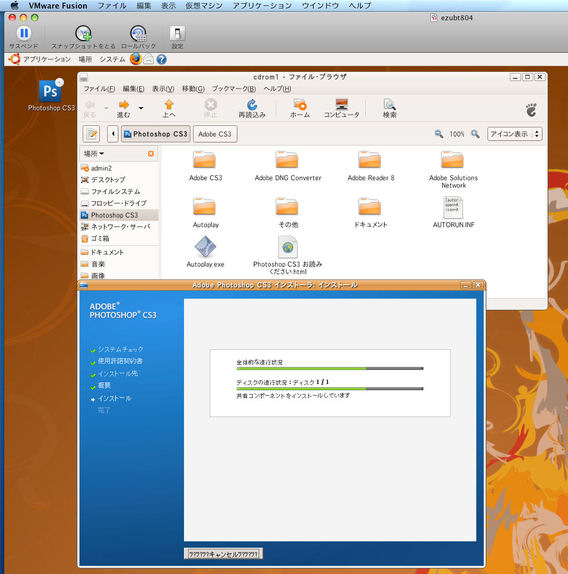Open the Go menu in file browser
Image resolution: width=568 pixels, height=574 pixels.
click(193, 89)
